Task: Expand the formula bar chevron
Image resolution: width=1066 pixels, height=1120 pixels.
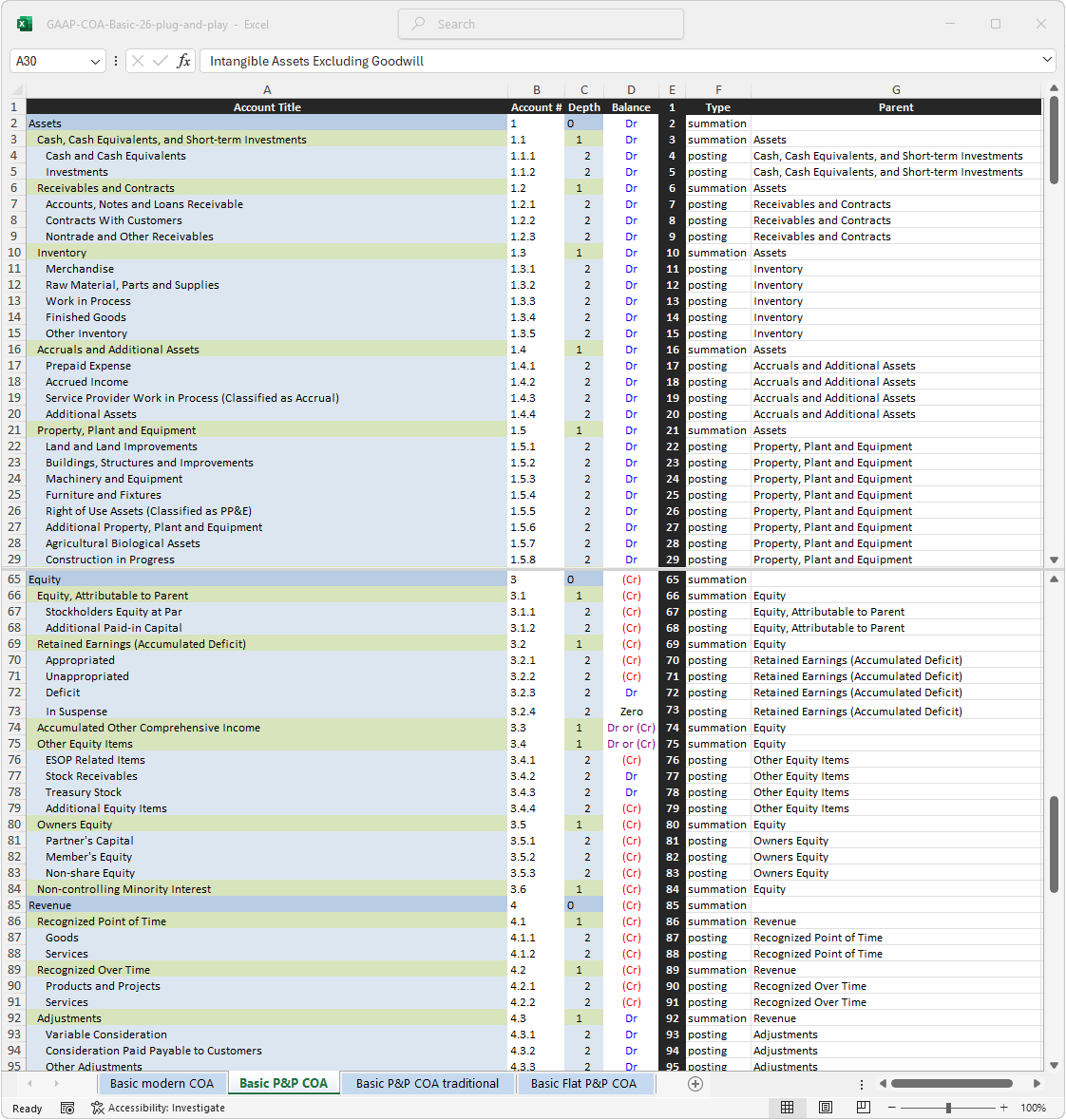Action: coord(1047,60)
